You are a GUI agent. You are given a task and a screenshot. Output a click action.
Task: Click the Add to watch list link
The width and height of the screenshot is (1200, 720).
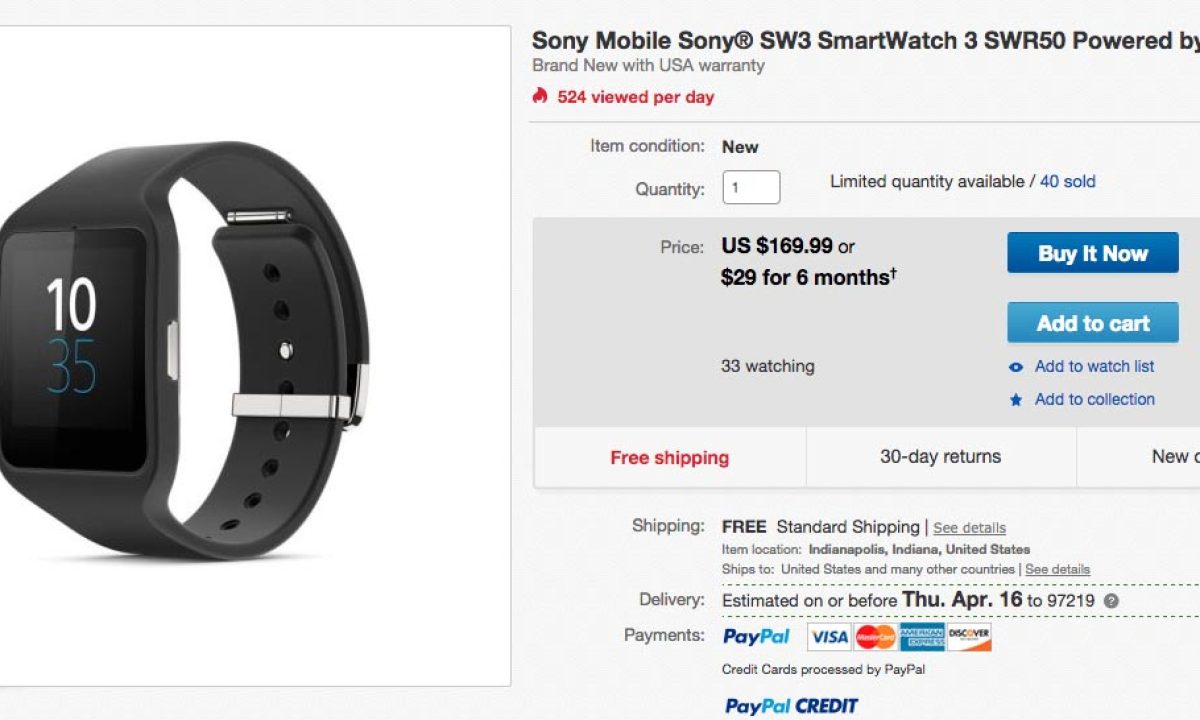(x=1094, y=366)
